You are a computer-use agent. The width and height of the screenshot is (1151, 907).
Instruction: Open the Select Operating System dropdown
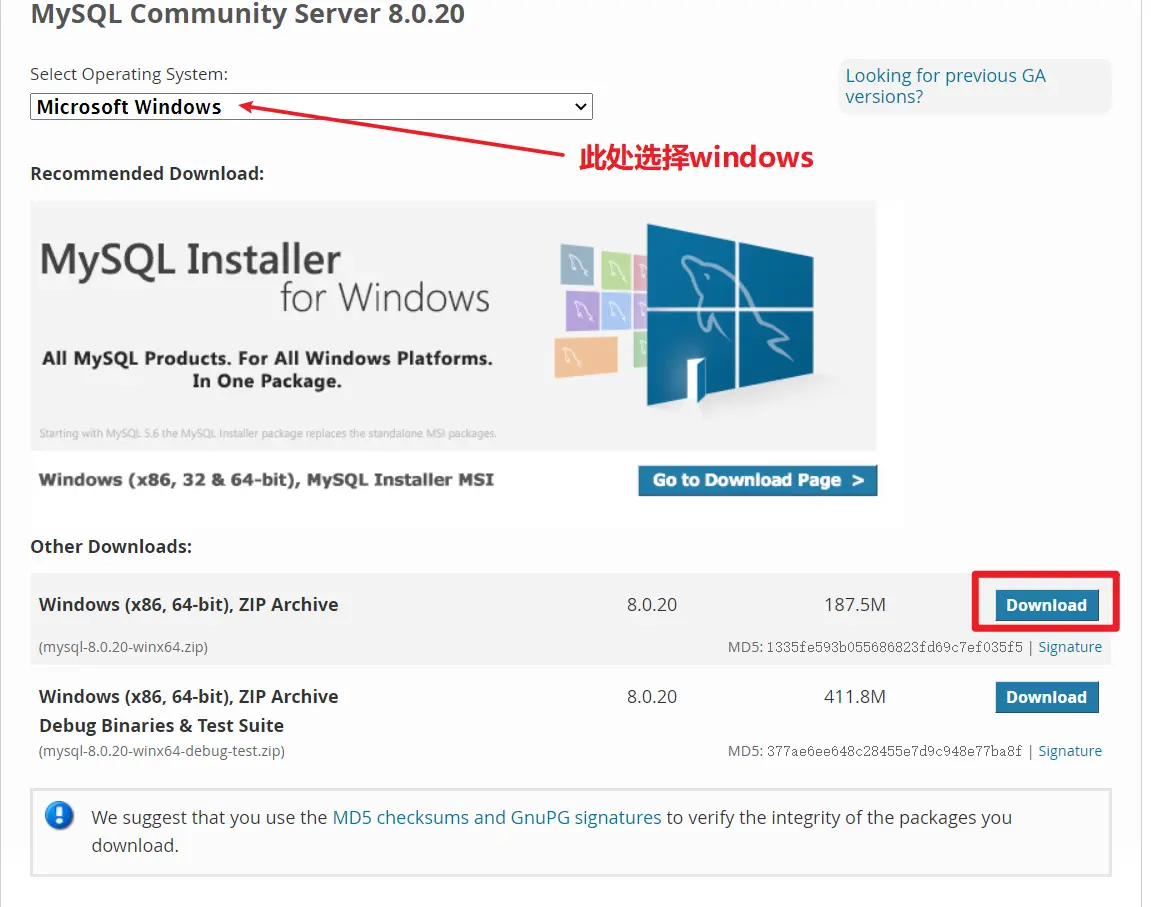[311, 106]
